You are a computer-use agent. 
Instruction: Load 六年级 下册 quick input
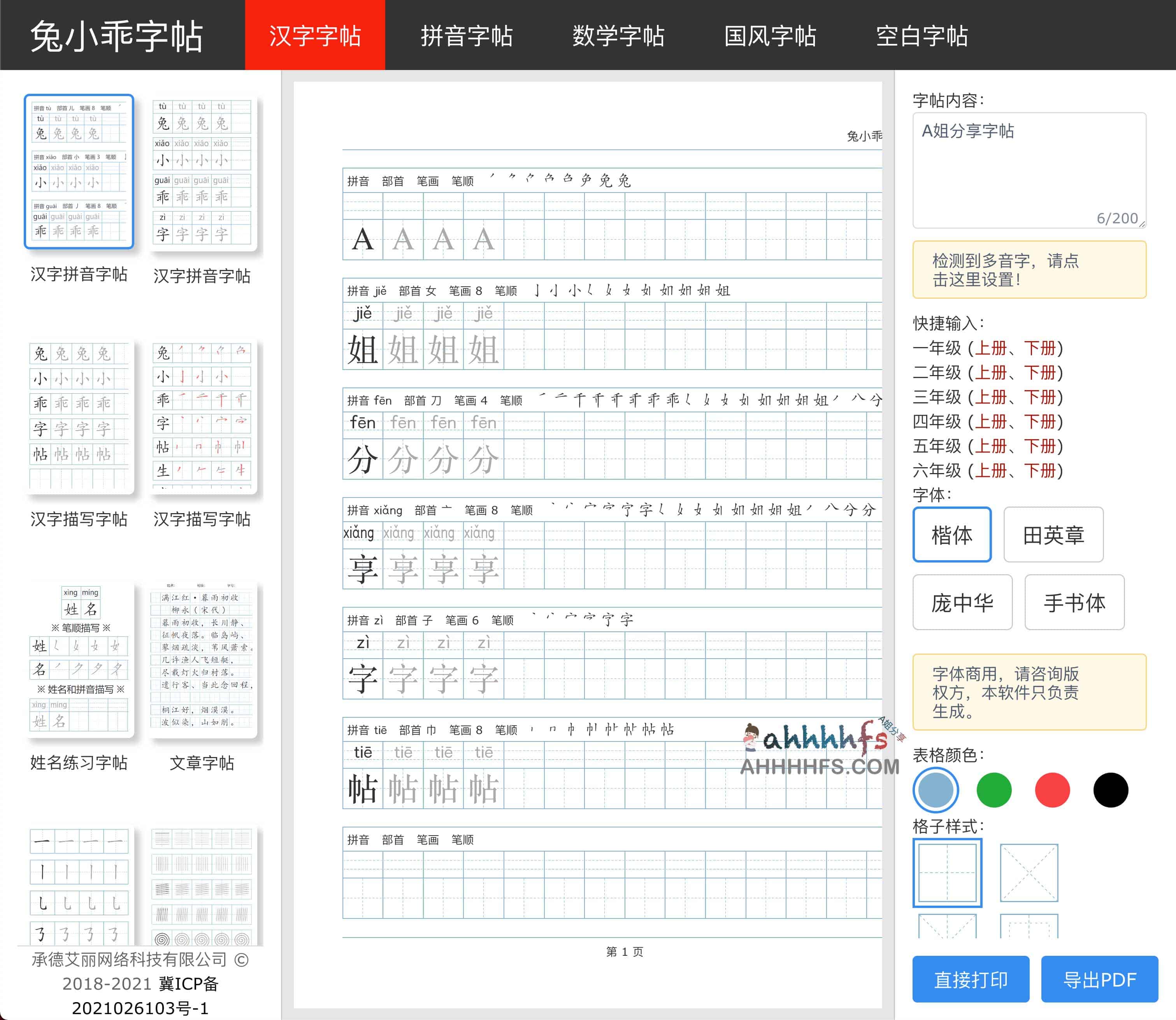(x=1040, y=470)
